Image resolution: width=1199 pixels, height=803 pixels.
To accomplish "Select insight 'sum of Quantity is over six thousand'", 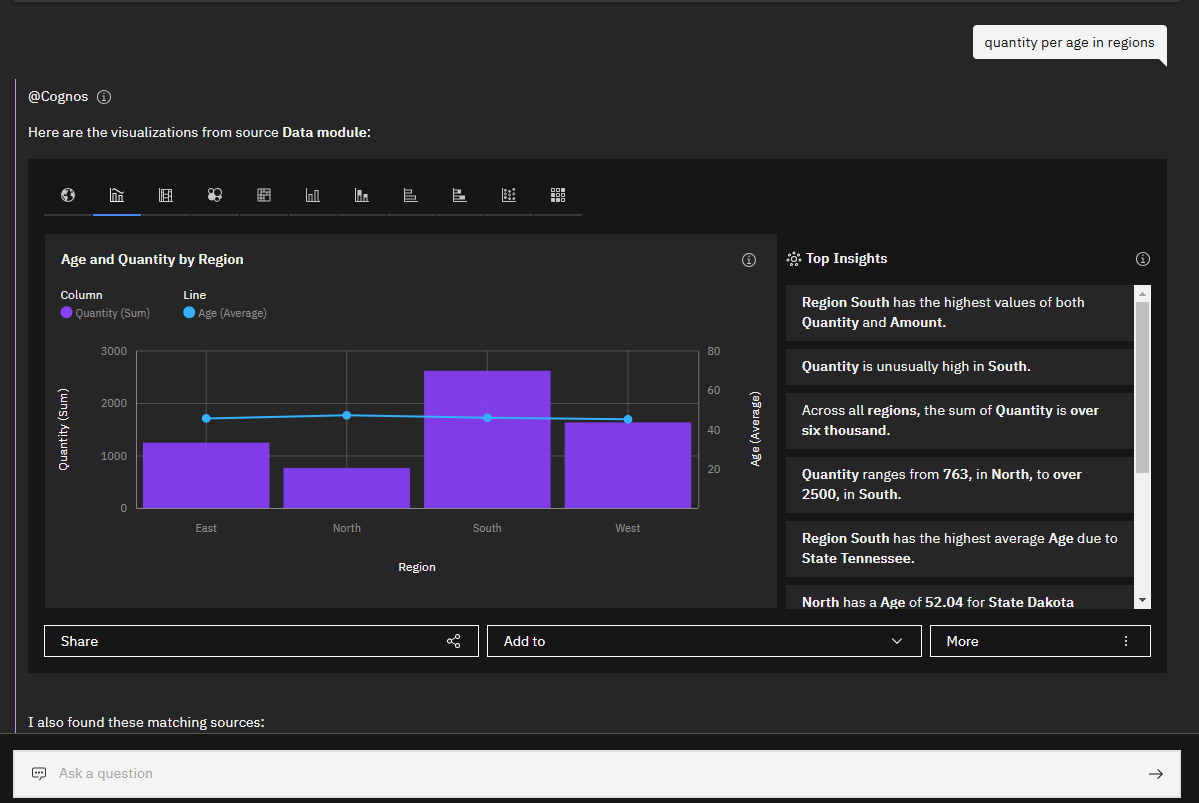I will click(x=960, y=421).
